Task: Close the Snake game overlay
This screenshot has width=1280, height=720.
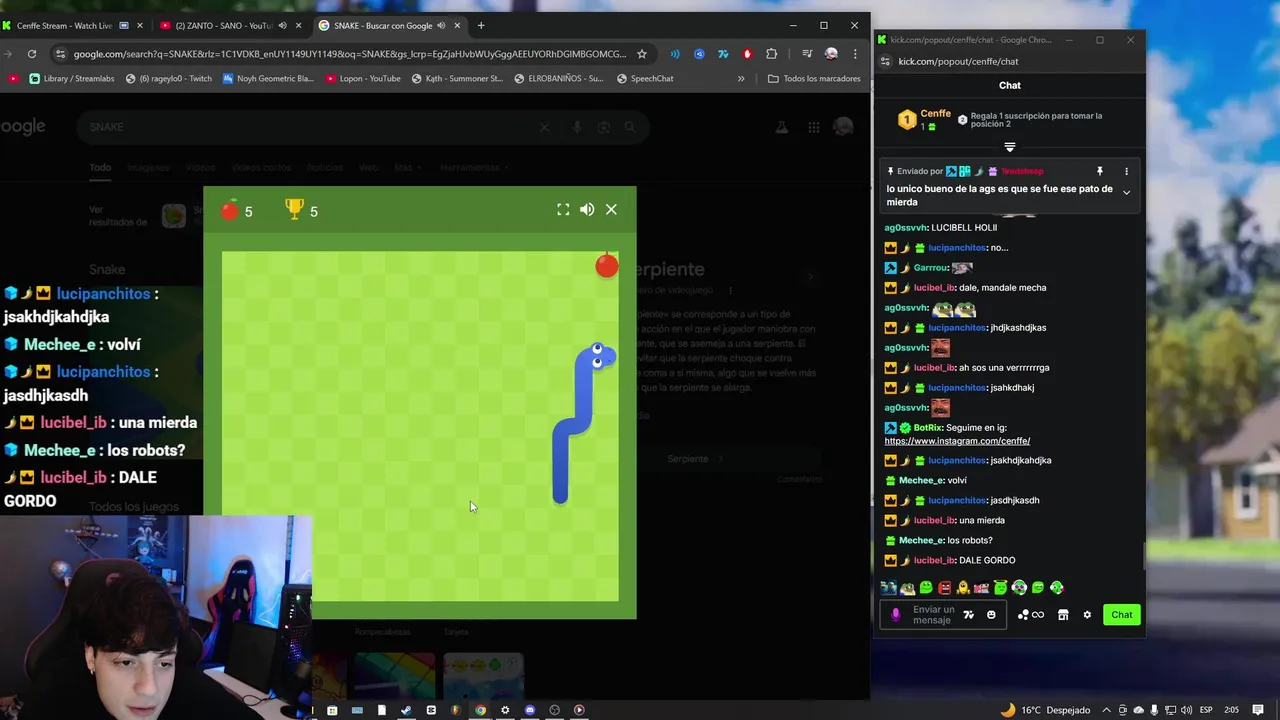Action: point(611,209)
